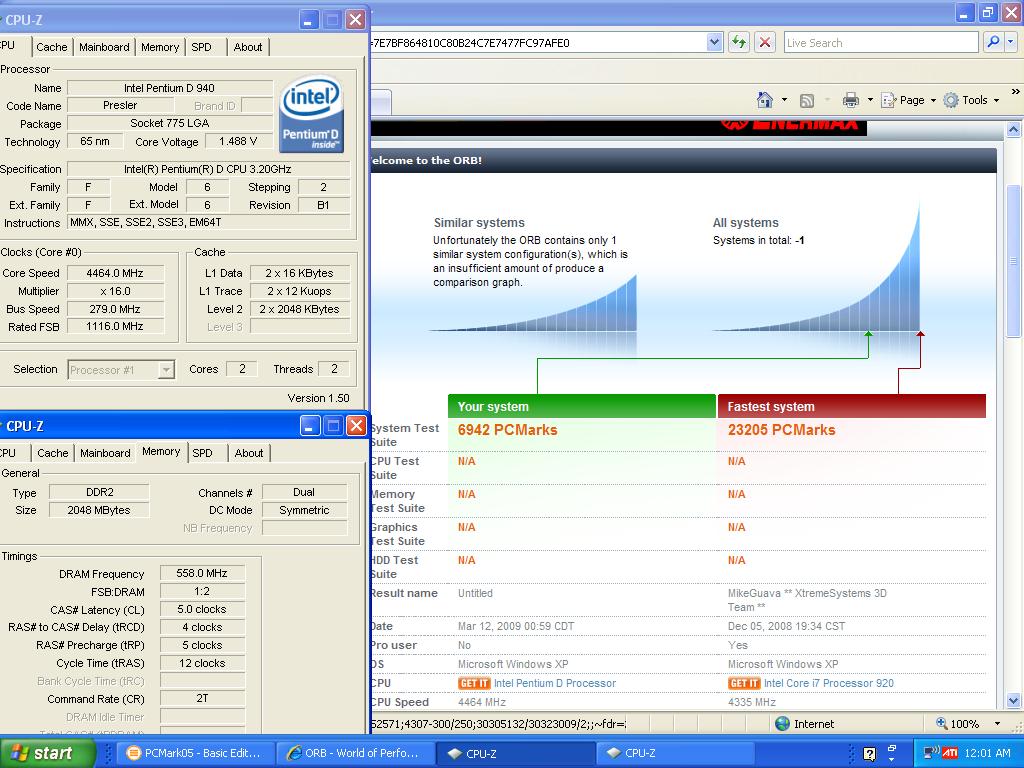Screen dimensions: 1024x768
Task: Switch to Memory tab in top CPU-Z
Action: pyautogui.click(x=160, y=47)
